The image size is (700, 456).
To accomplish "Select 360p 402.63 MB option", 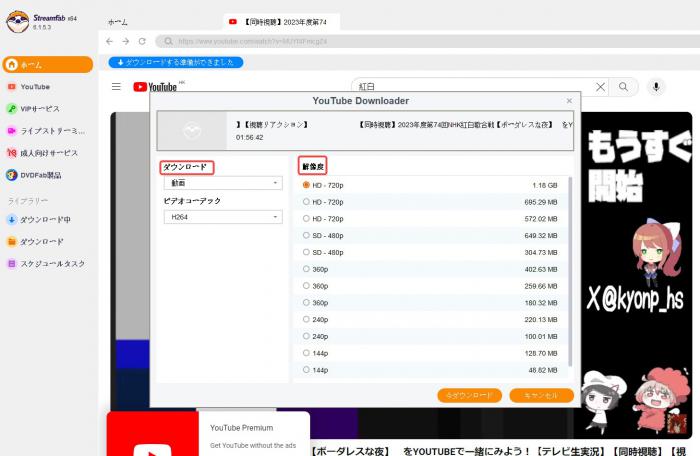I will (x=430, y=269).
